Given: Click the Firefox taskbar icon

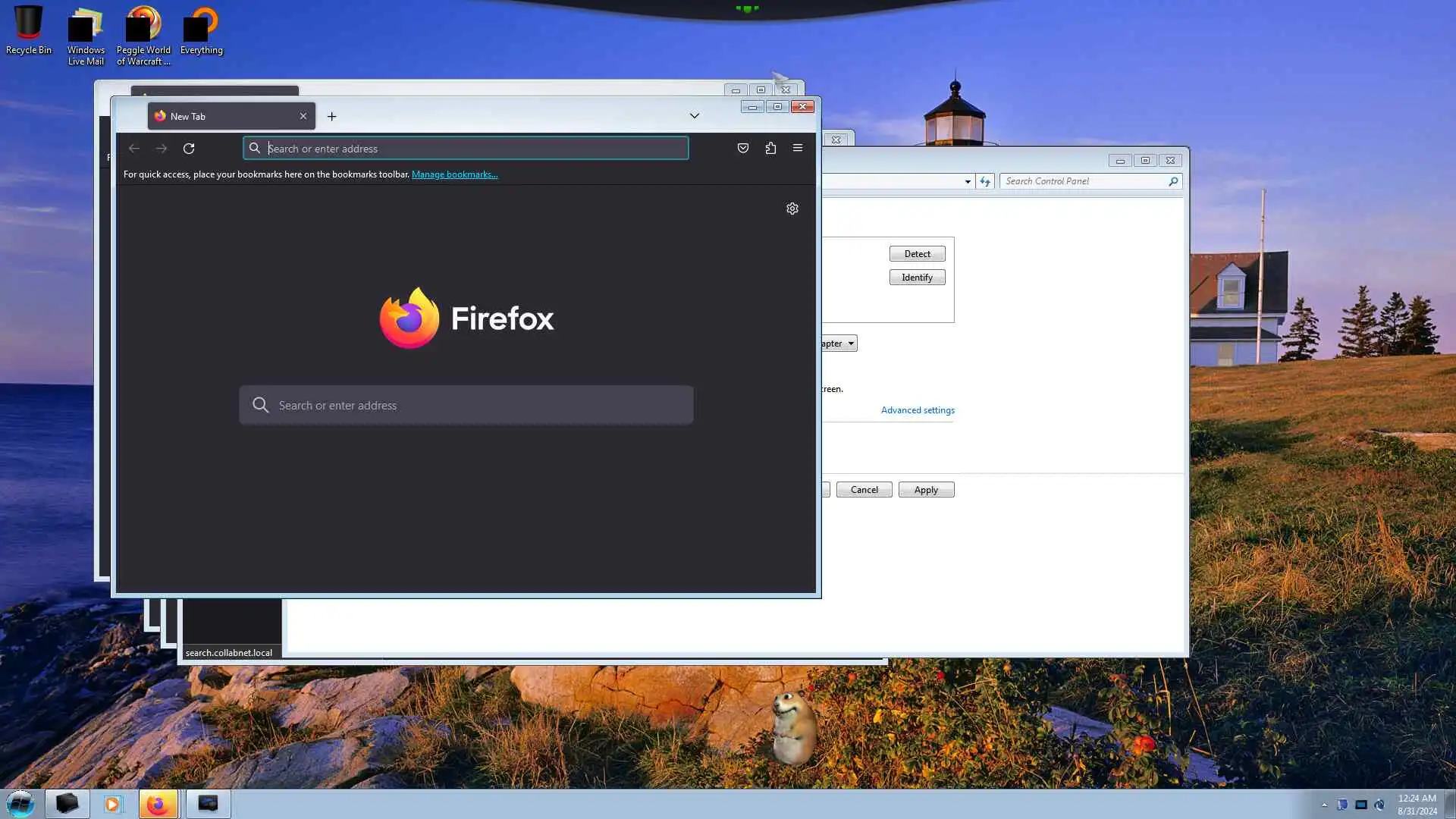Looking at the screenshot, I should point(158,804).
